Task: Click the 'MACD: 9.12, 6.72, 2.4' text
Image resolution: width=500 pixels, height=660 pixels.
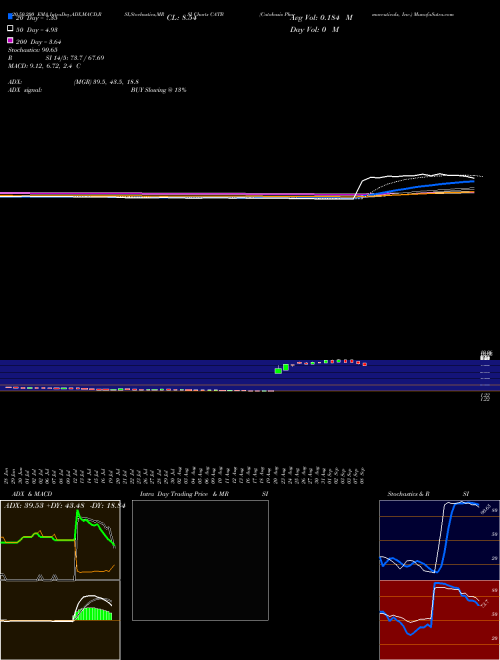Action: point(40,66)
